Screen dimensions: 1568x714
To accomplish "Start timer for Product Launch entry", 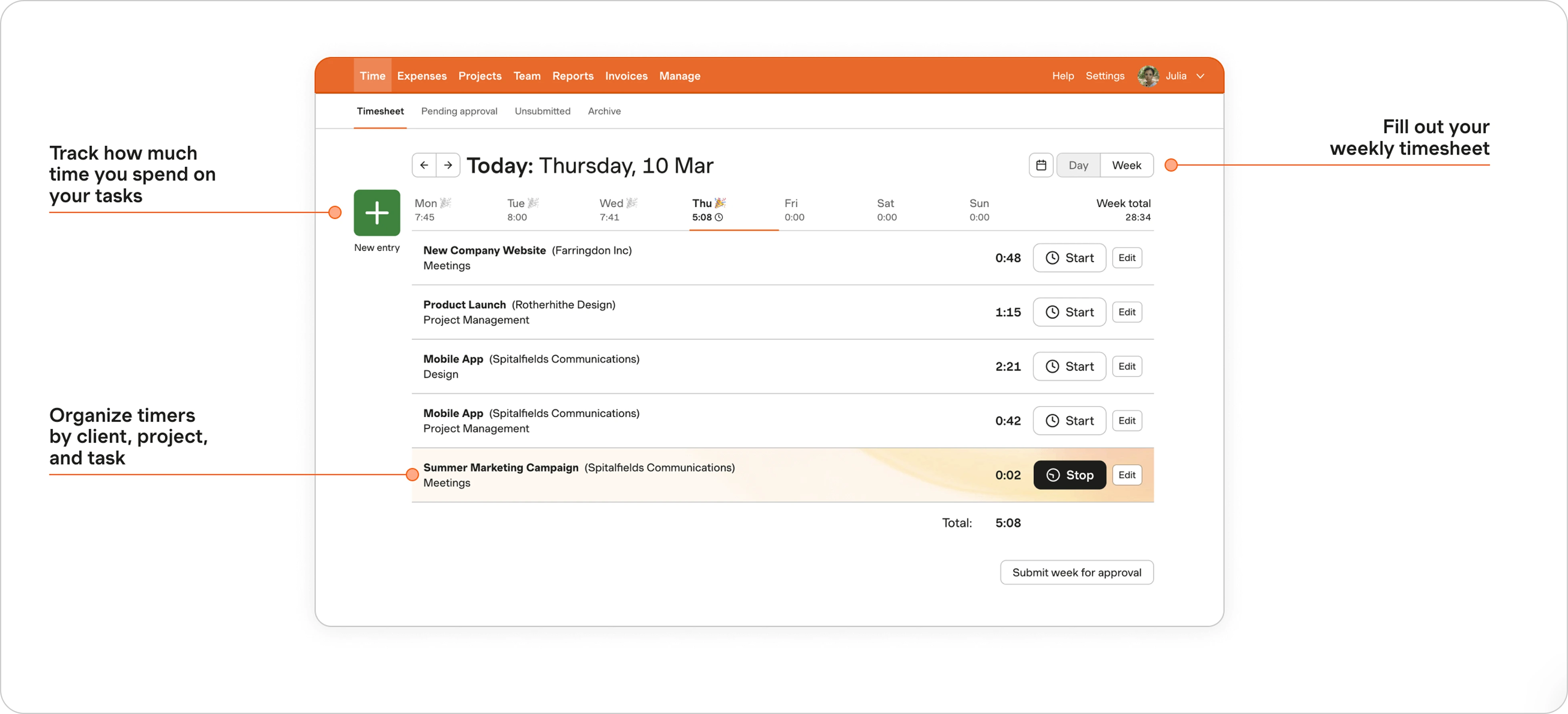I will coord(1069,312).
